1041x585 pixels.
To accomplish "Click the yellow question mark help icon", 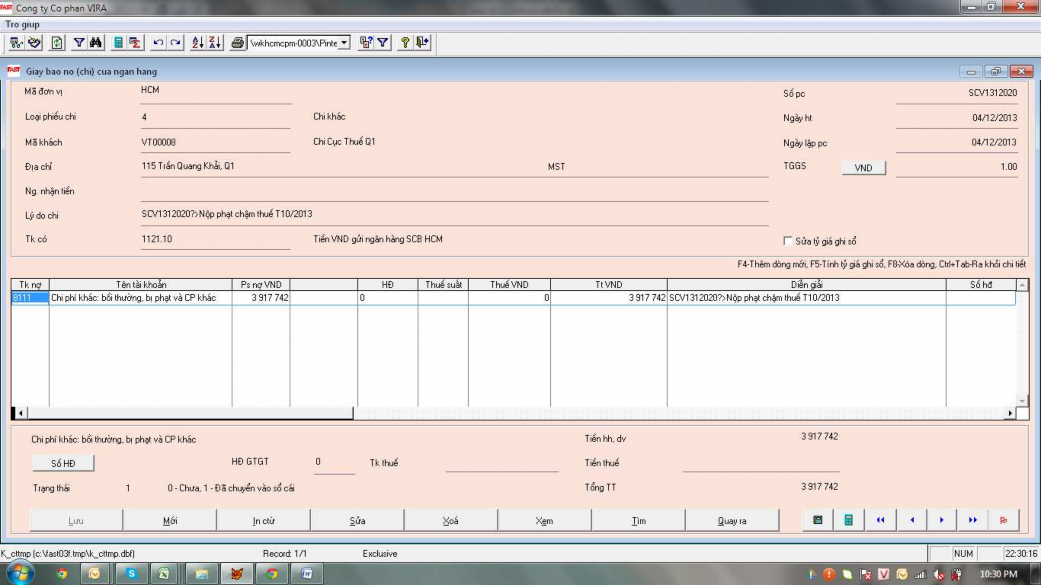I will [405, 43].
